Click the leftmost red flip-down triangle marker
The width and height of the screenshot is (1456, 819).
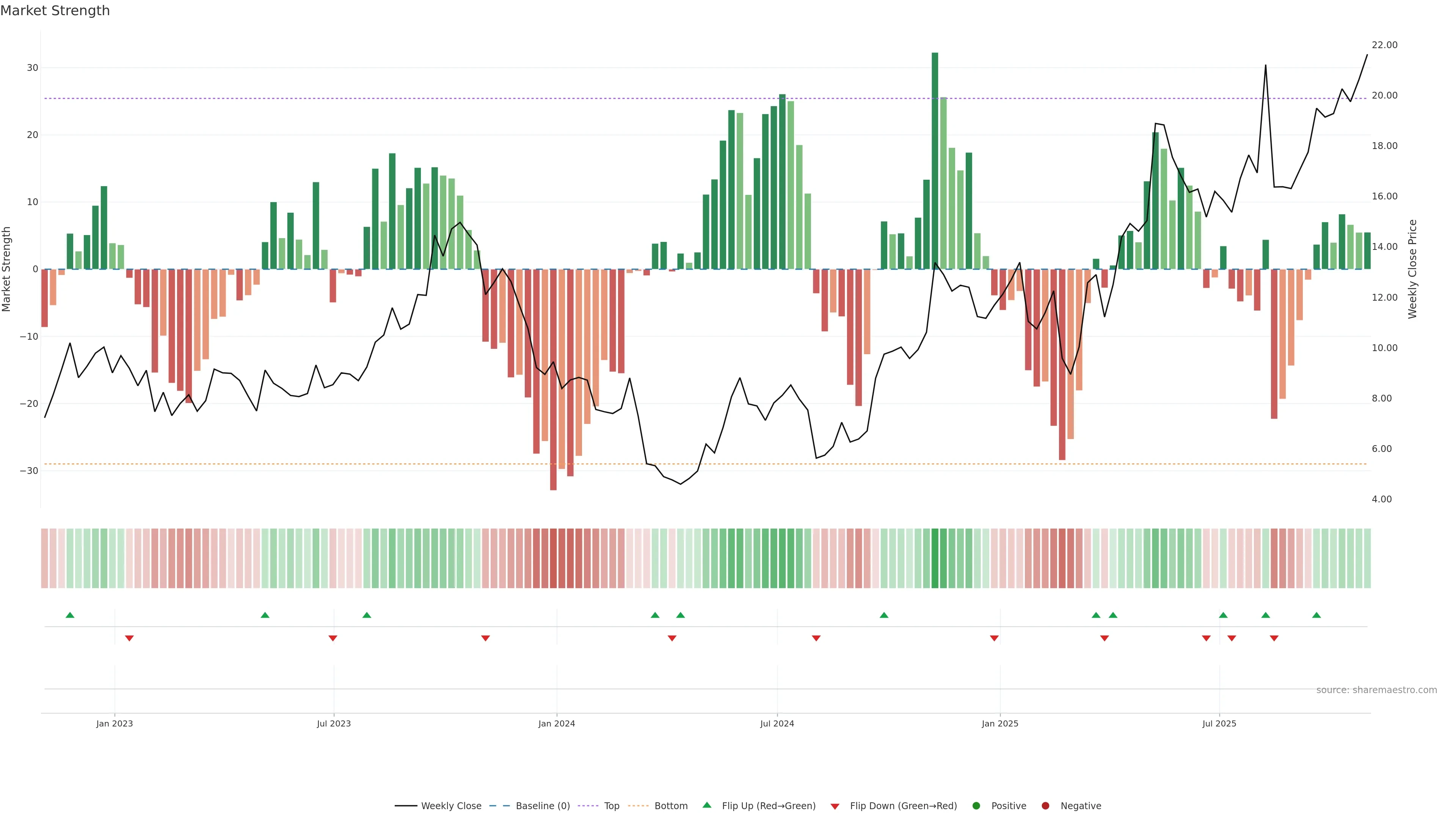pyautogui.click(x=129, y=638)
